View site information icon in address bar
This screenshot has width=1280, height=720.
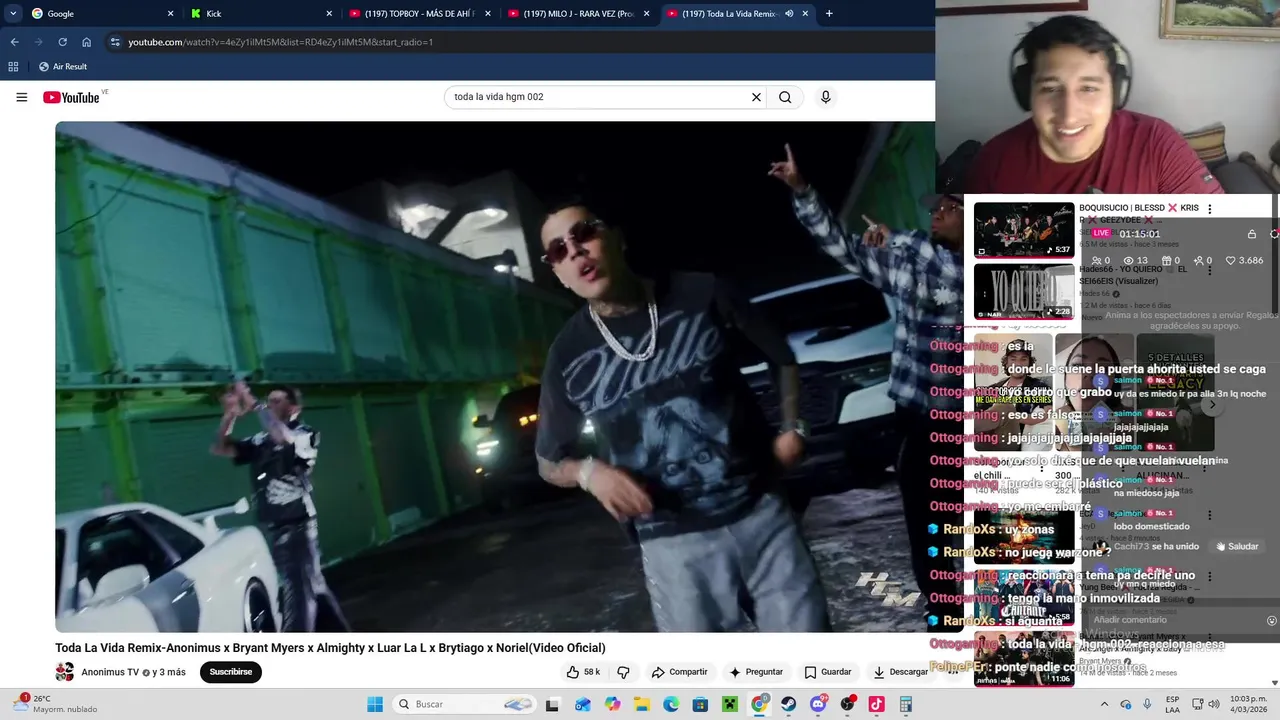point(115,42)
